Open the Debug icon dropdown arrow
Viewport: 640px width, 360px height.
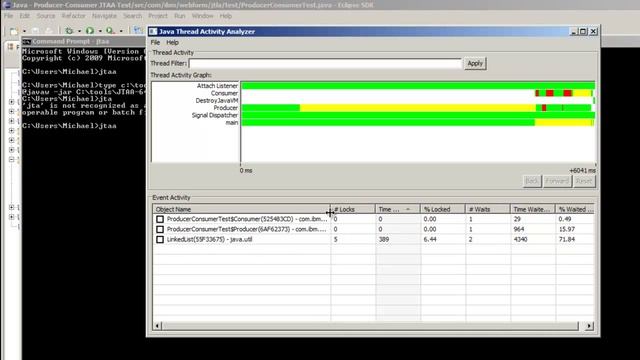(79, 31)
